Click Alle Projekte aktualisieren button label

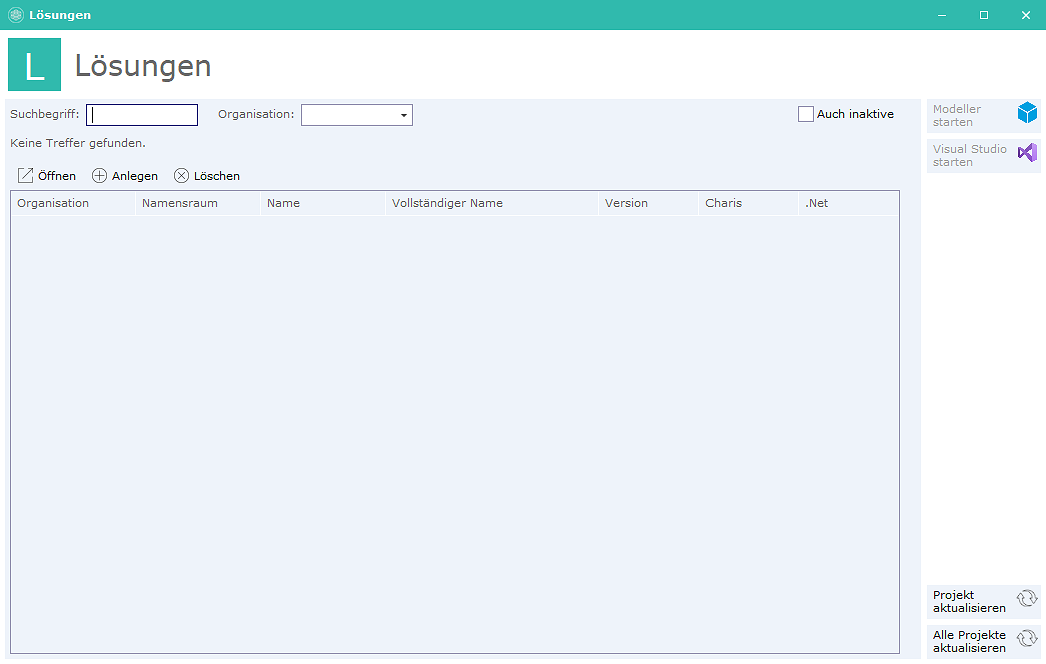click(x=969, y=641)
